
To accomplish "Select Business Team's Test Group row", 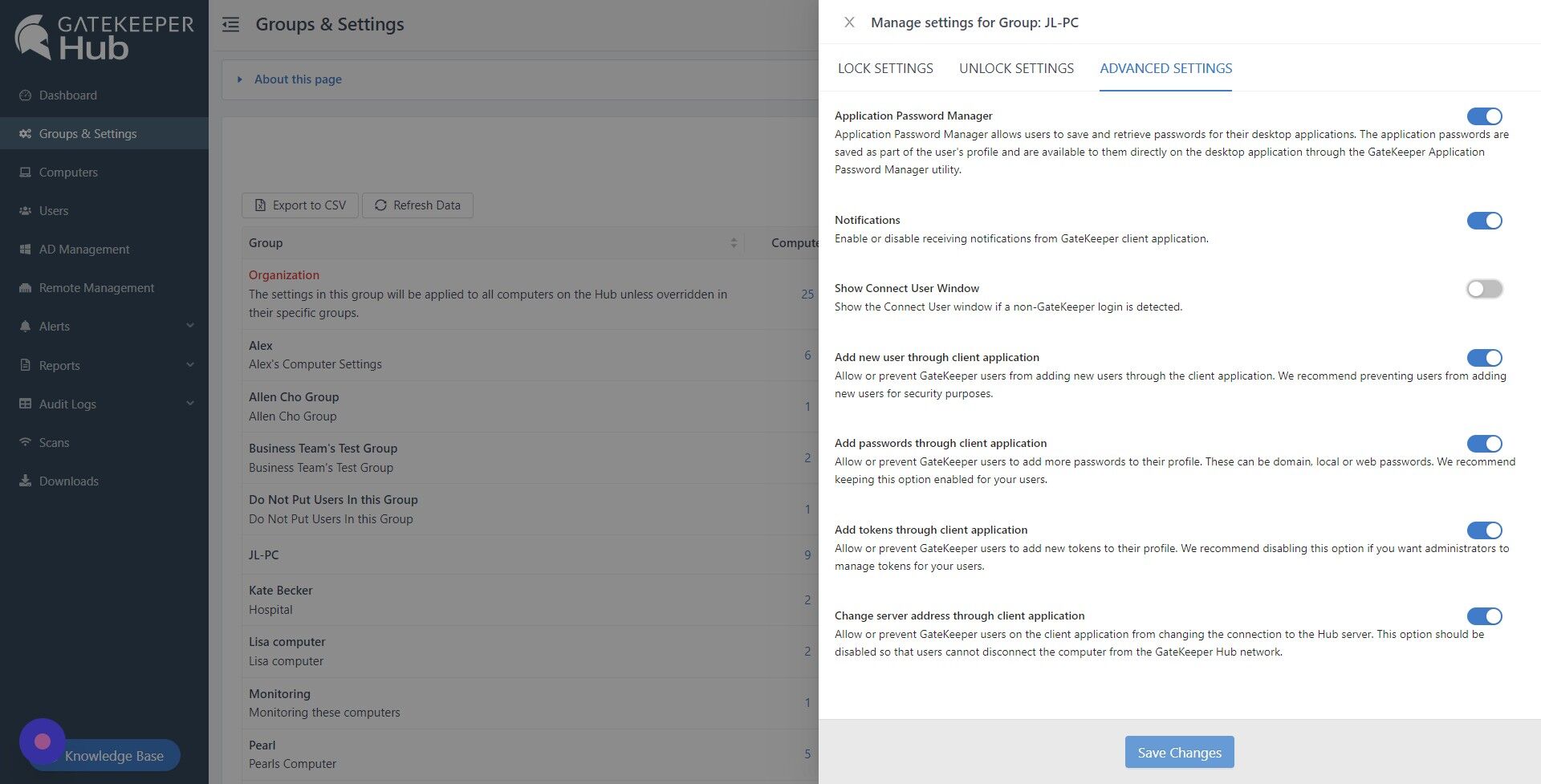I will 530,457.
